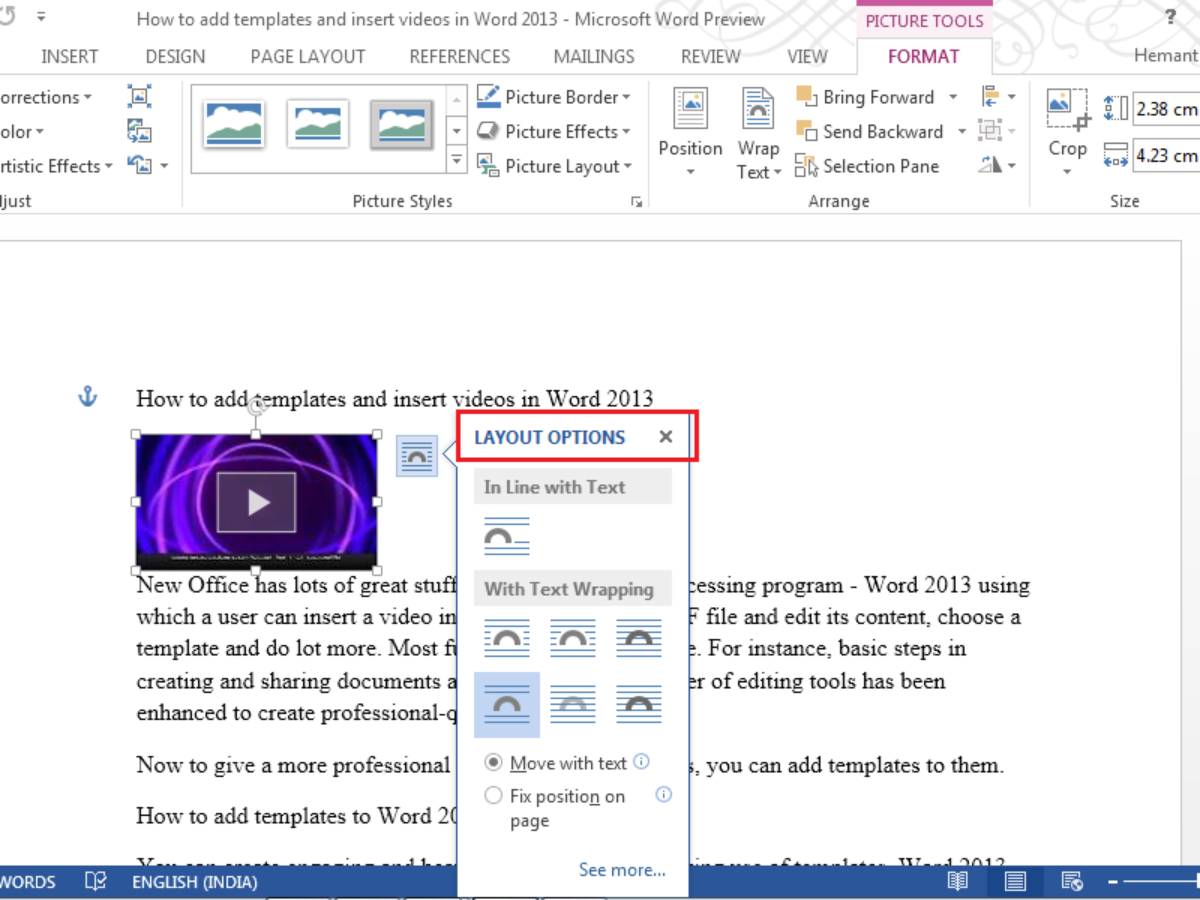
Task: Go to the MAILINGS tab
Action: coord(594,57)
